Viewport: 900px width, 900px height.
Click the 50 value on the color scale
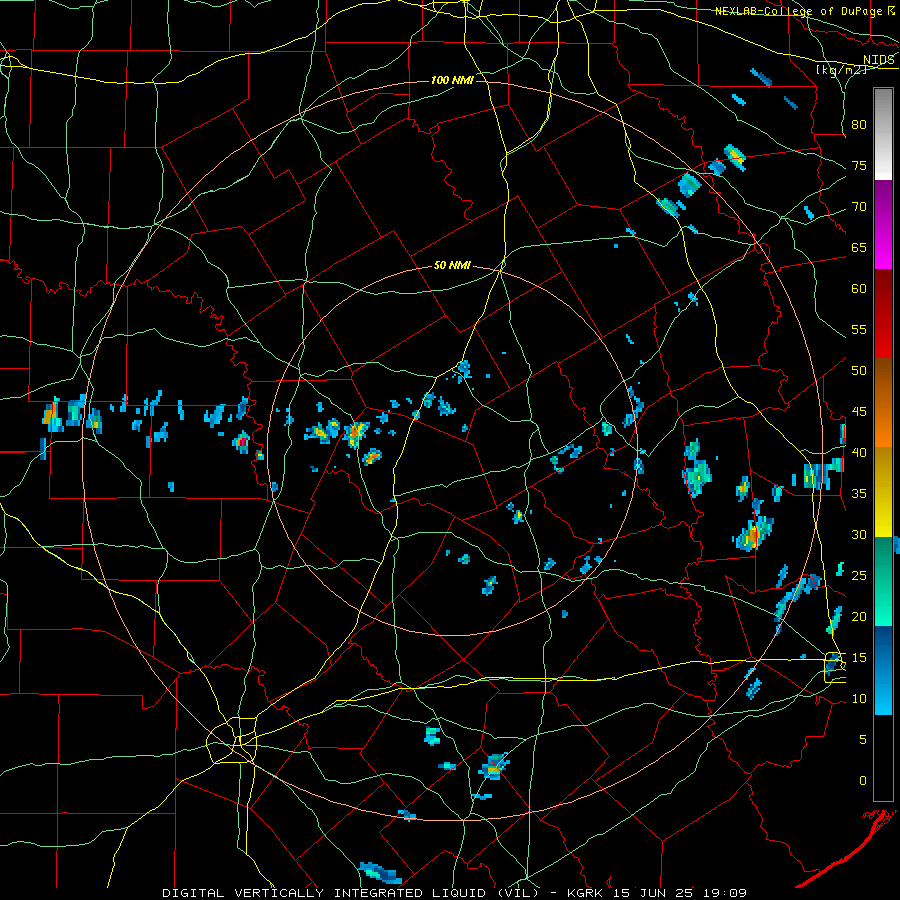(859, 371)
